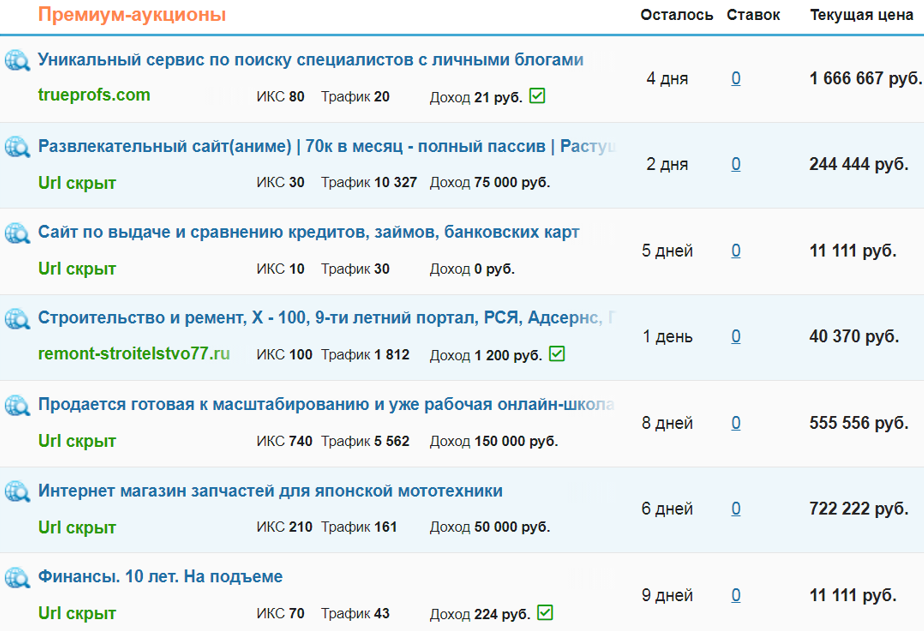
Task: Click remaining time '1 день'
Action: click(668, 336)
